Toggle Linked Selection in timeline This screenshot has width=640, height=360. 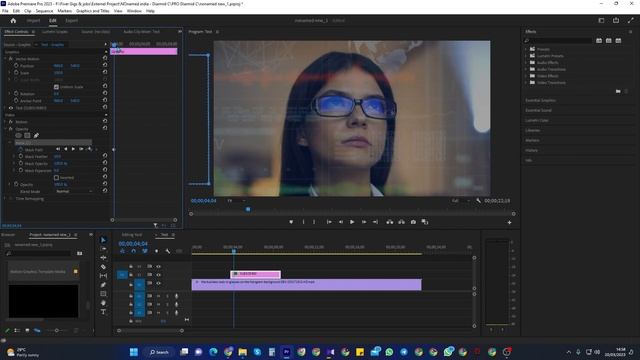pyautogui.click(x=145, y=251)
